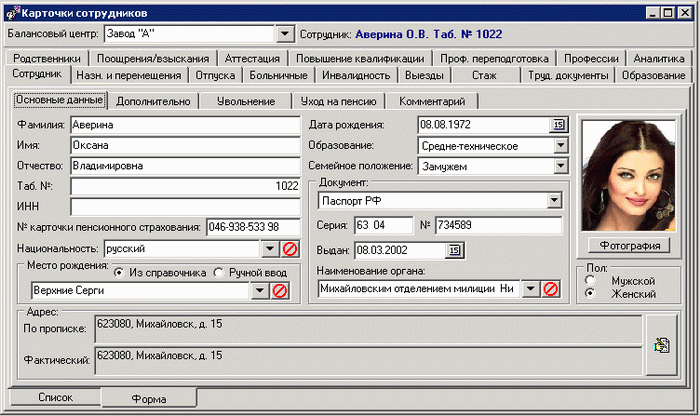Click passport number field 734589
This screenshot has width=700, height=416.
coord(499,225)
